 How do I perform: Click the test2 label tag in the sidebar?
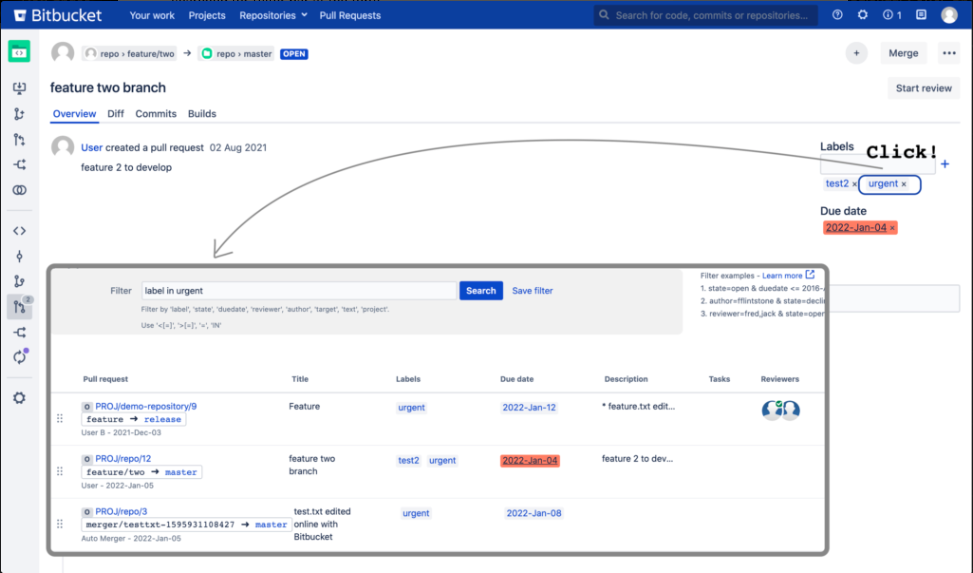point(836,184)
